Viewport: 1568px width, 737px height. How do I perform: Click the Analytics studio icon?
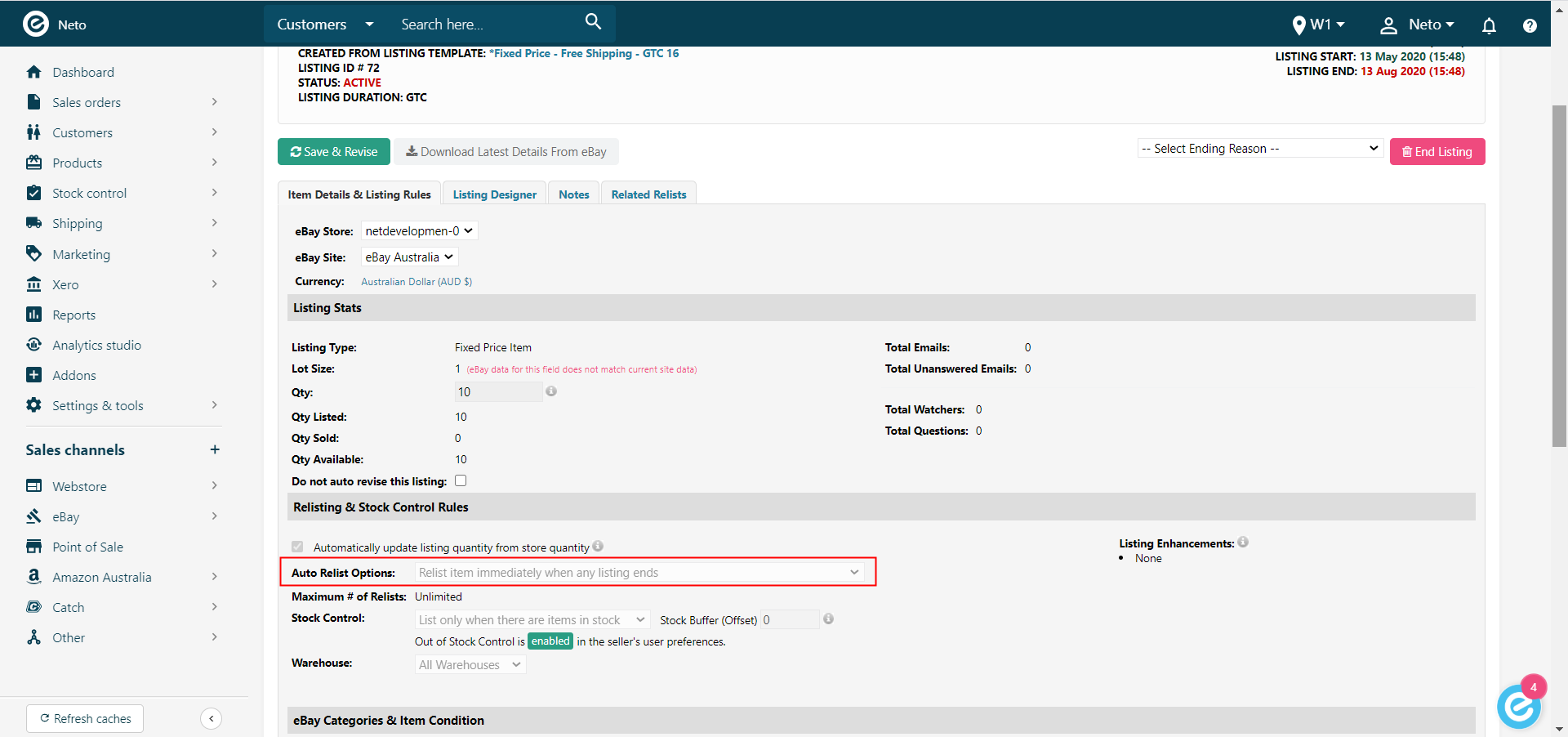(33, 345)
